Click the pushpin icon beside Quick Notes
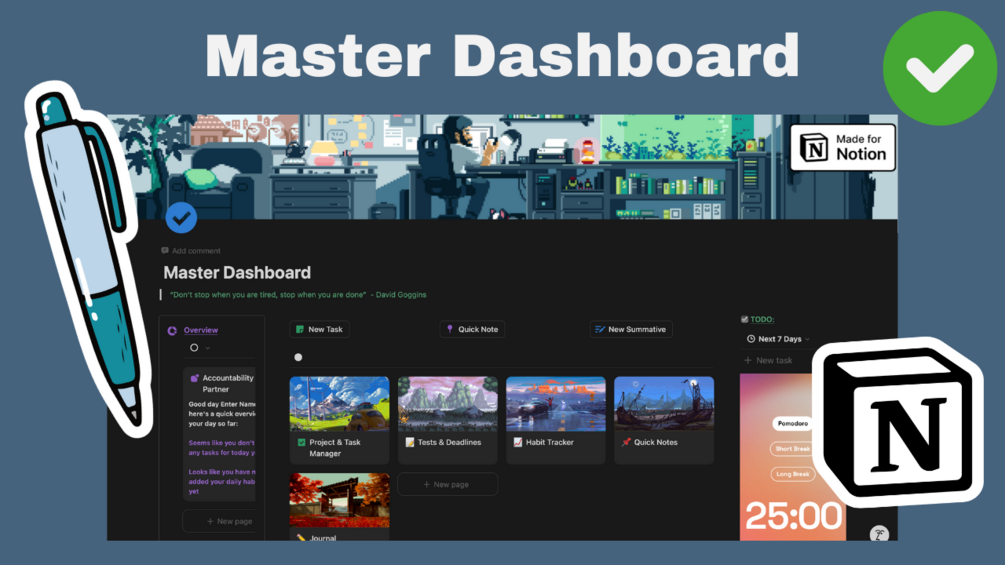The height and width of the screenshot is (565, 1005). pyautogui.click(x=626, y=442)
